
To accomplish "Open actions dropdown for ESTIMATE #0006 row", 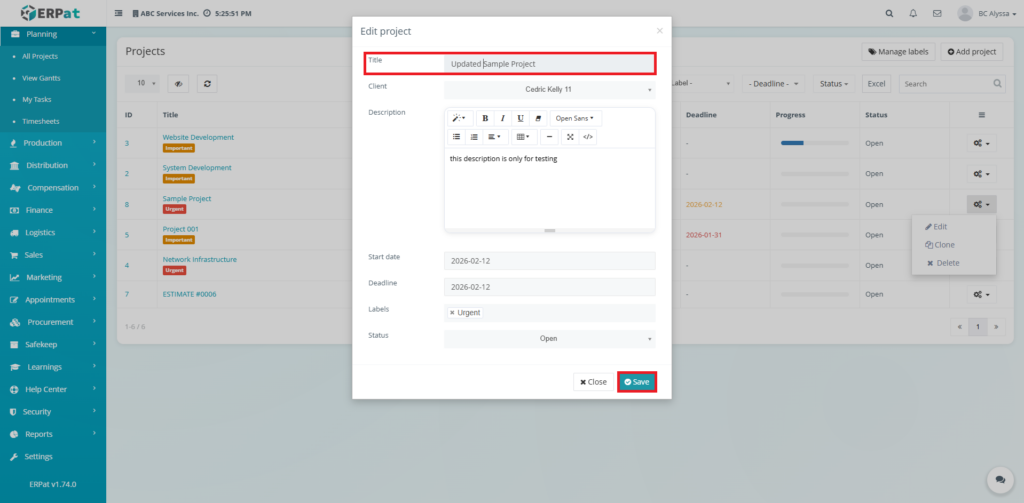I will click(982, 295).
